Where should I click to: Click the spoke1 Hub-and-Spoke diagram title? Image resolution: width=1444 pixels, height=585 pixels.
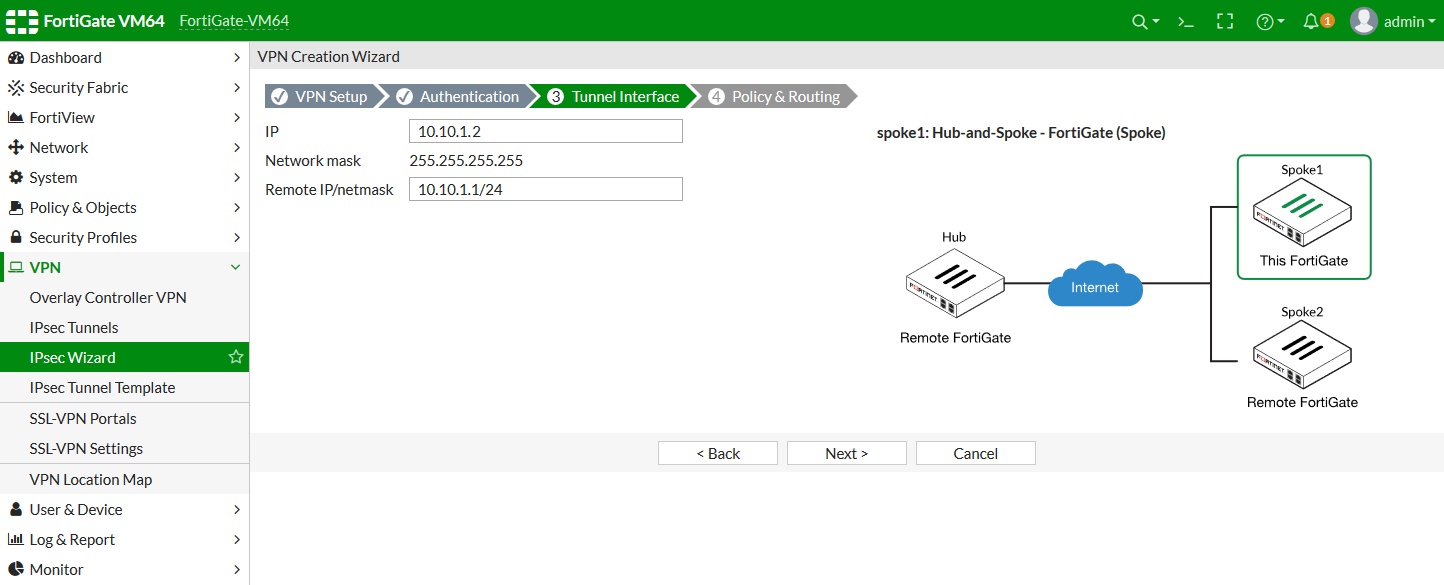1021,132
